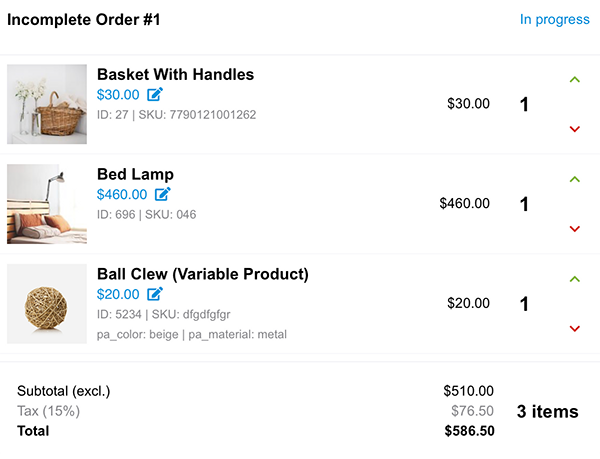Click the 3 items summary label
The width and height of the screenshot is (600, 459).
pos(548,412)
